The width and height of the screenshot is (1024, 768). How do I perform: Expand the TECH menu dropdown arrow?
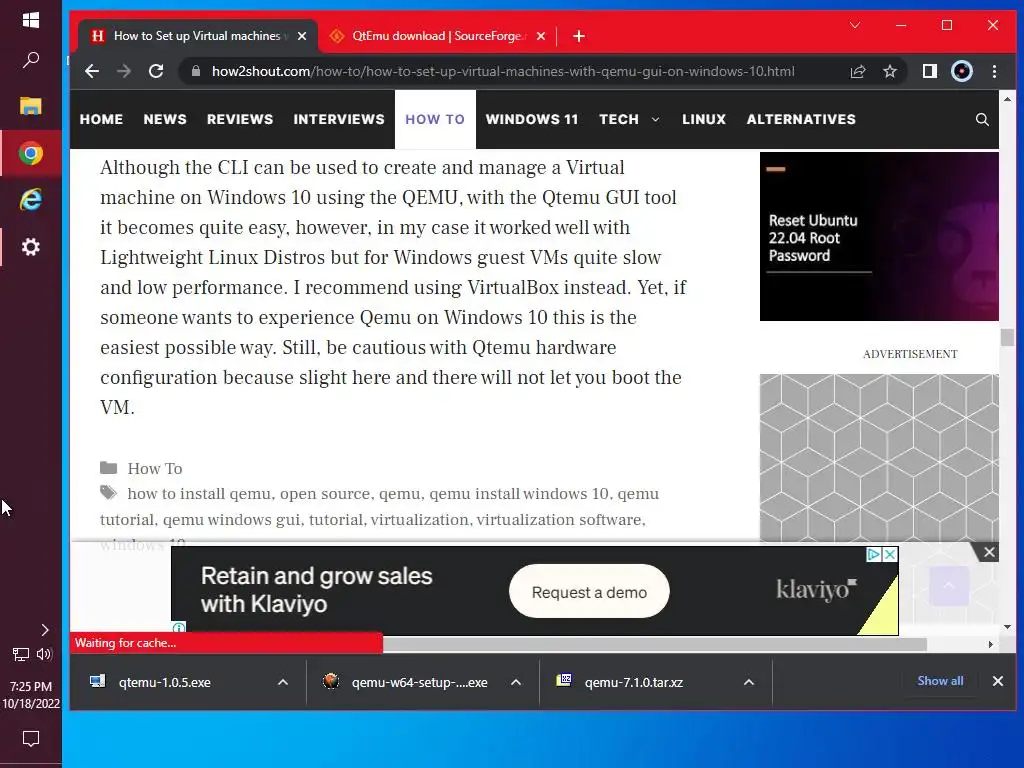tap(656, 120)
